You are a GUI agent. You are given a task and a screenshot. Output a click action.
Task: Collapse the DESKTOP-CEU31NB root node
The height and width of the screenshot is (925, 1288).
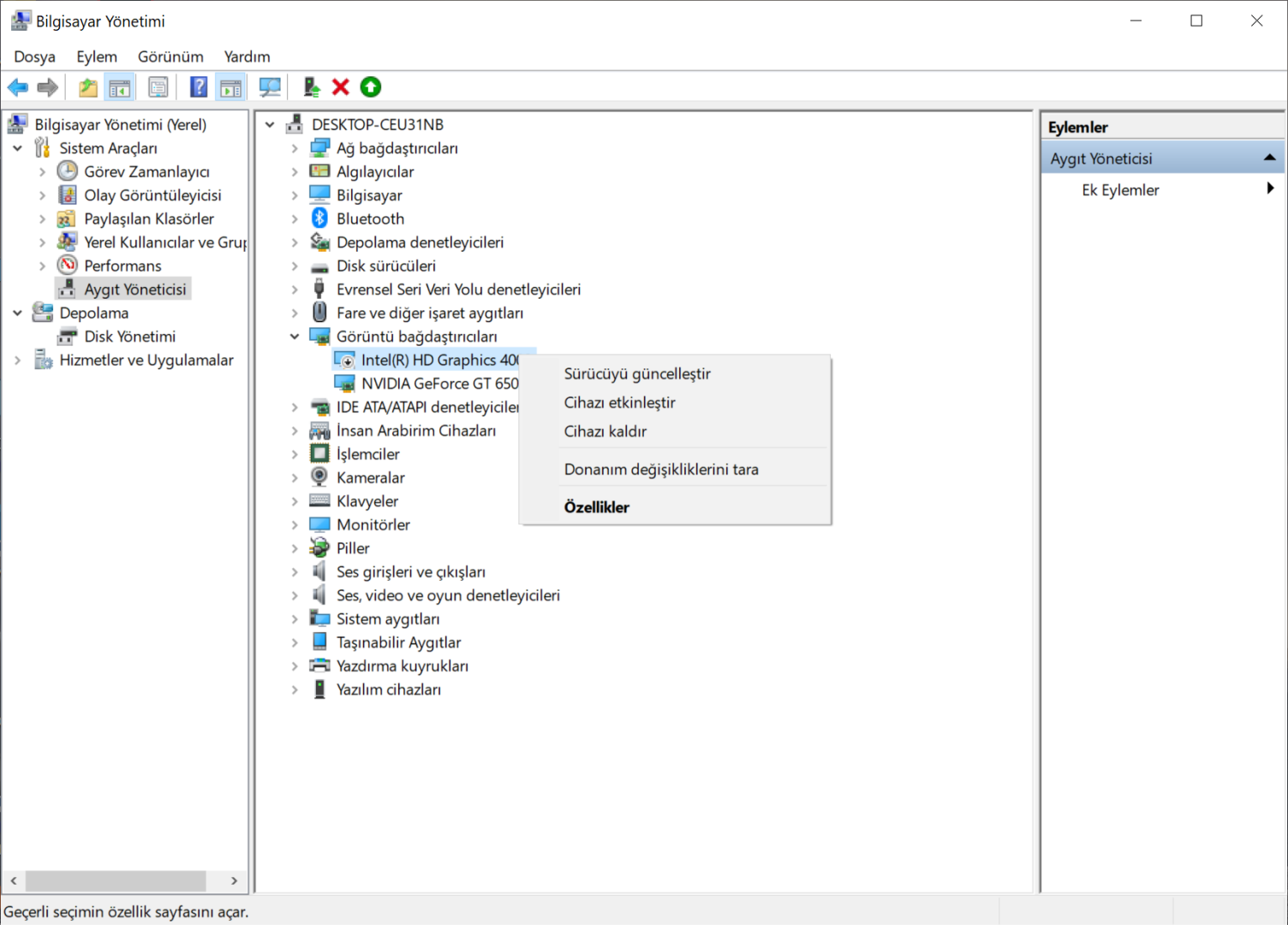[270, 124]
